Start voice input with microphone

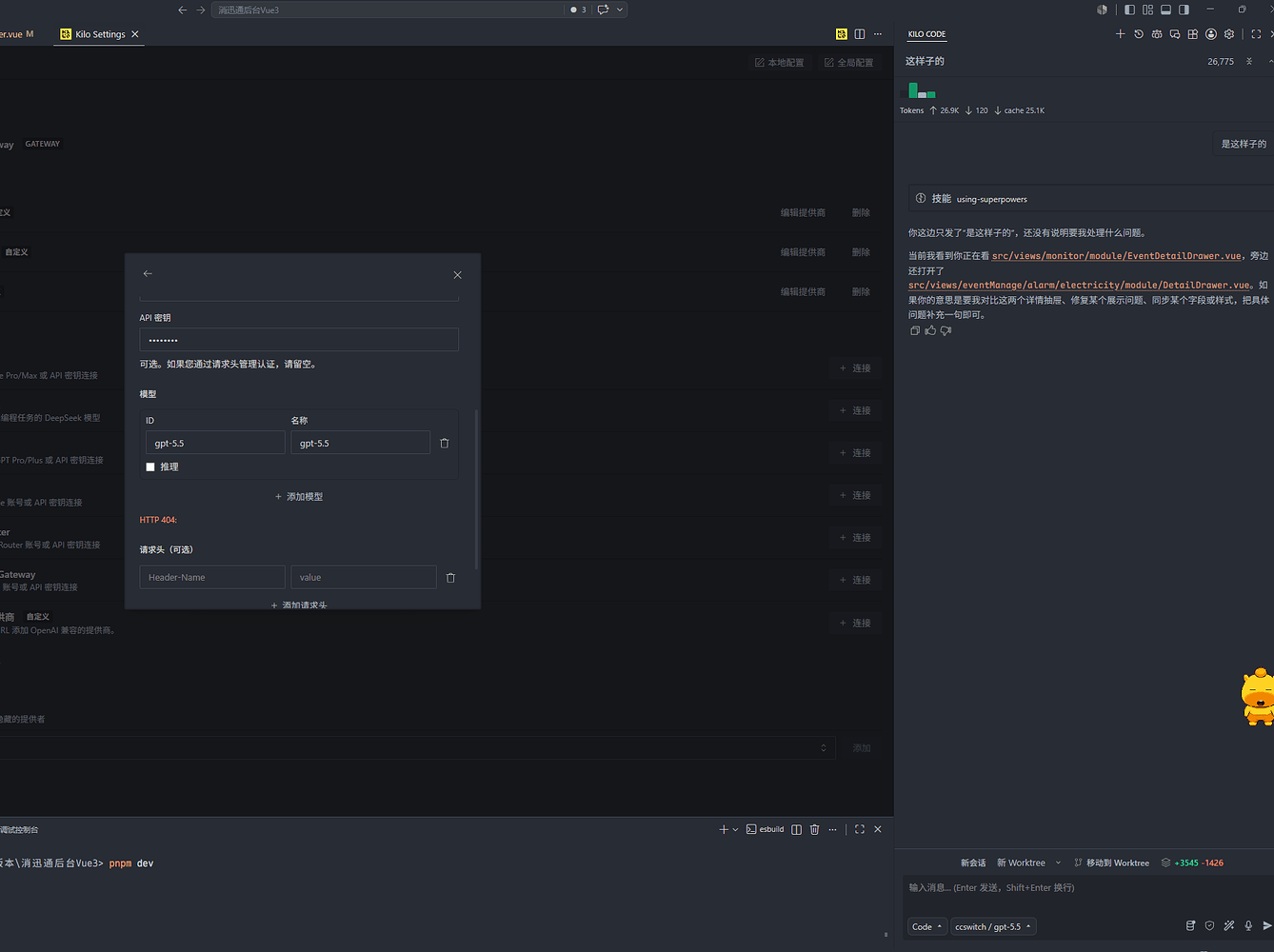tap(1248, 925)
